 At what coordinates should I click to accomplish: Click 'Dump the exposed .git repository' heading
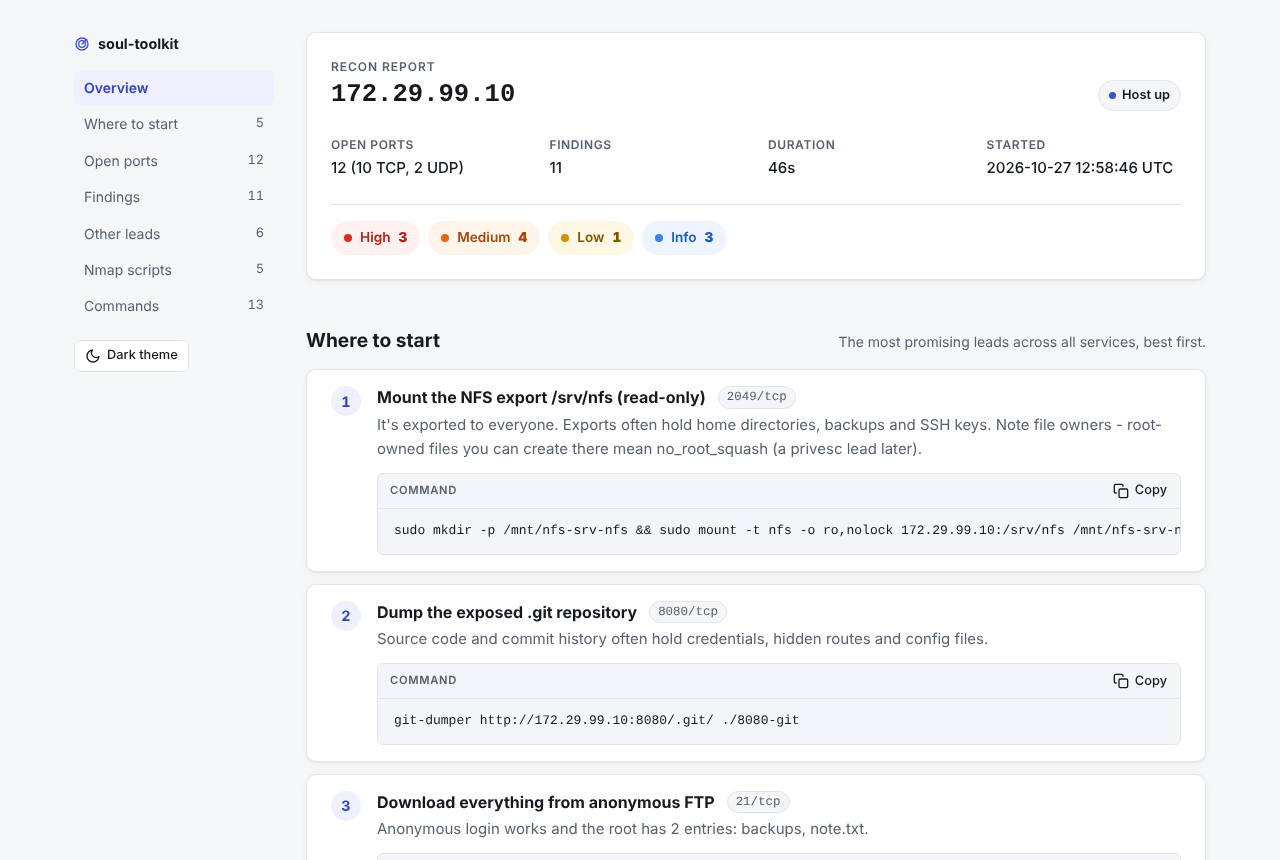click(x=507, y=612)
